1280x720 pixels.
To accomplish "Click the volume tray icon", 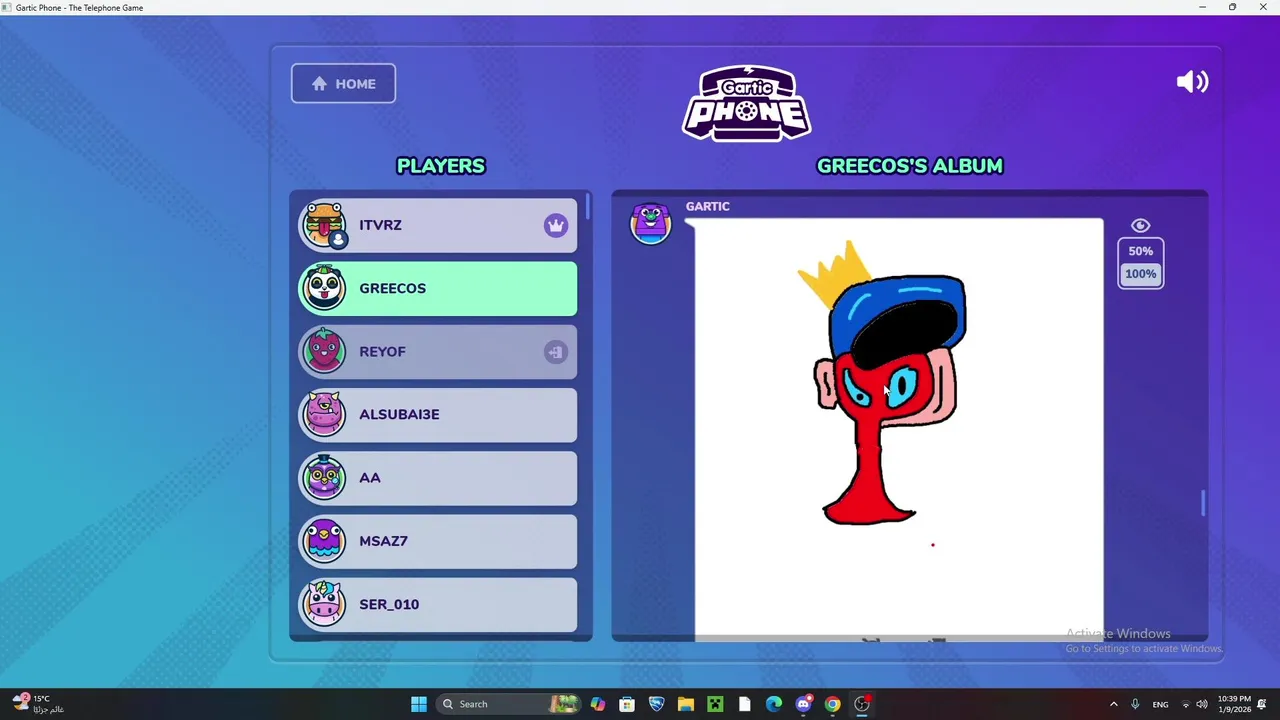I will pyautogui.click(x=1202, y=704).
